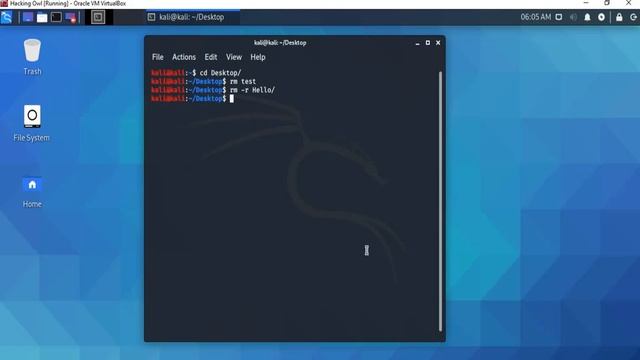Lock the screen with padlock icon
This screenshot has height=360, width=640.
click(619, 17)
